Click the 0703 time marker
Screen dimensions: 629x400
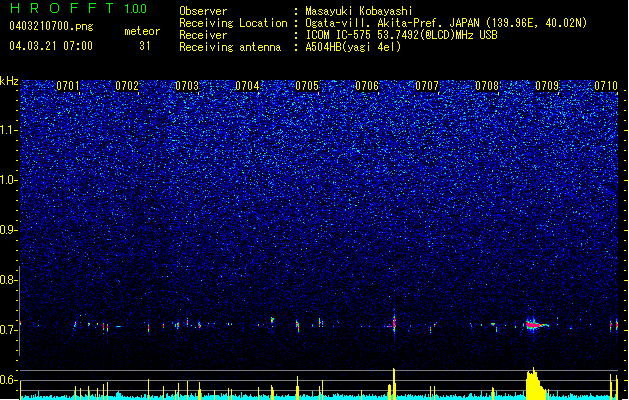187,86
